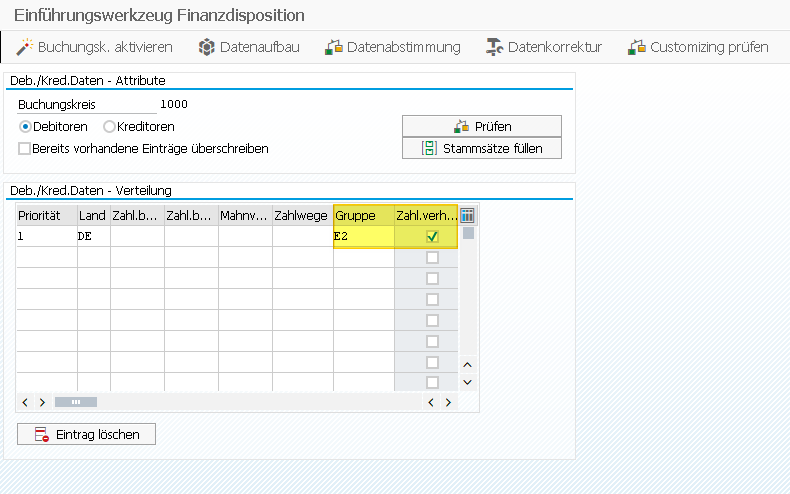Enable Bereits vorhandene Einträge überschreiben checkbox
The image size is (790, 494).
pos(25,149)
